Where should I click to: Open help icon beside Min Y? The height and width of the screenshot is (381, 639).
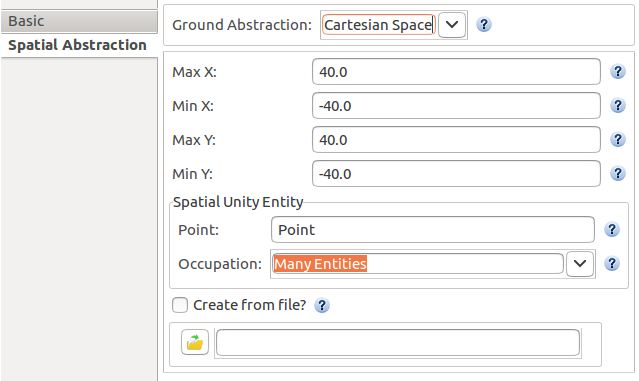617,174
